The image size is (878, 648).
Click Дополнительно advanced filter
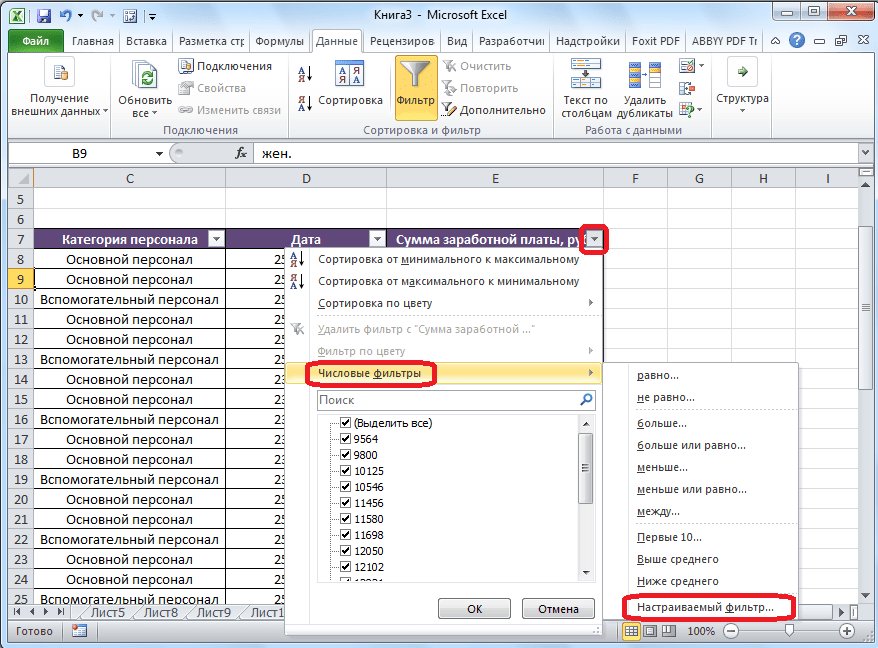point(493,110)
